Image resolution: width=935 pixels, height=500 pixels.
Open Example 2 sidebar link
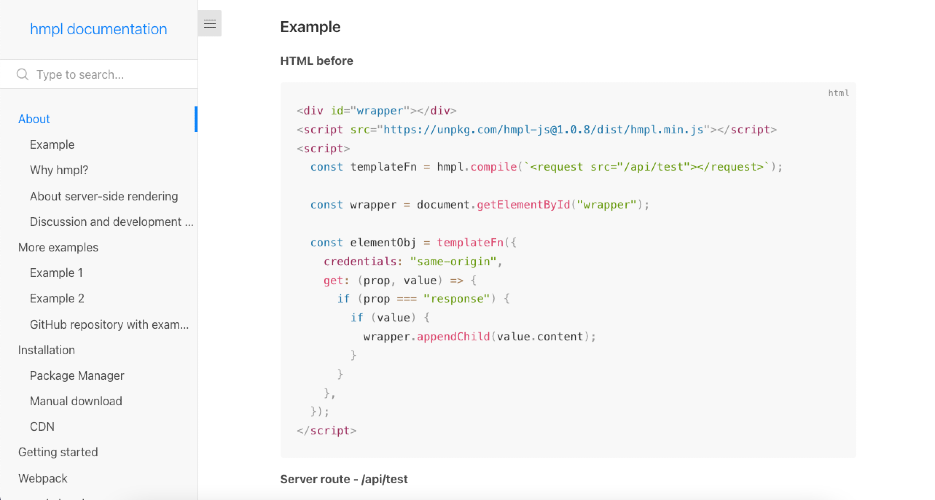tap(57, 299)
